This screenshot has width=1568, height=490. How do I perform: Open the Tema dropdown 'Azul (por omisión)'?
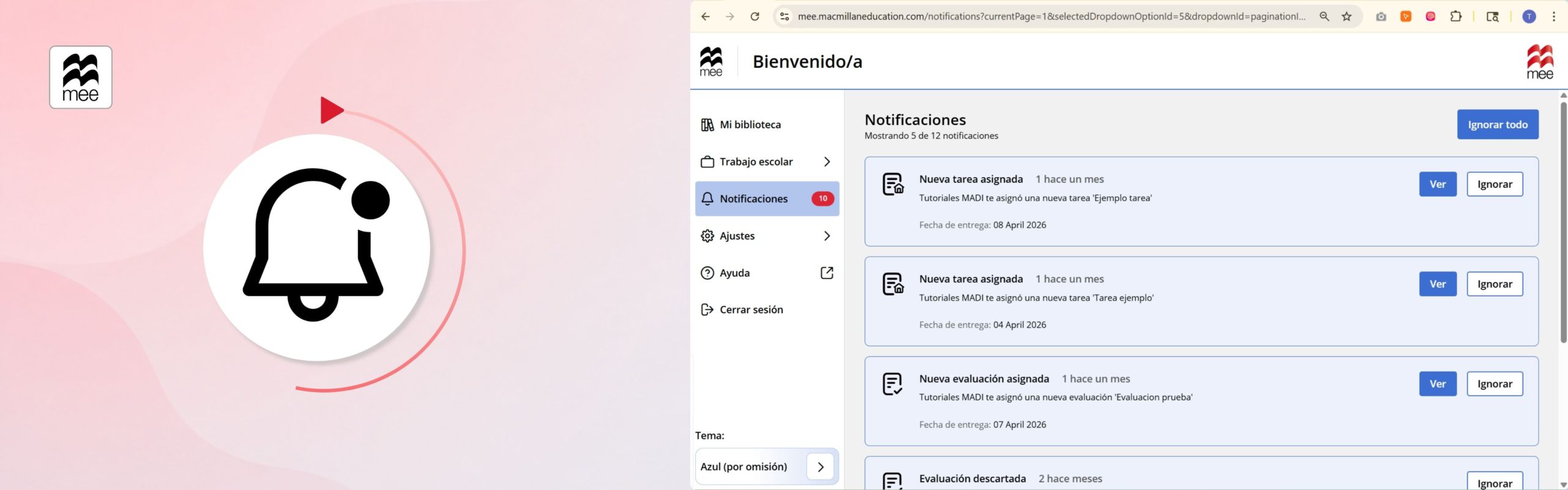click(x=767, y=467)
